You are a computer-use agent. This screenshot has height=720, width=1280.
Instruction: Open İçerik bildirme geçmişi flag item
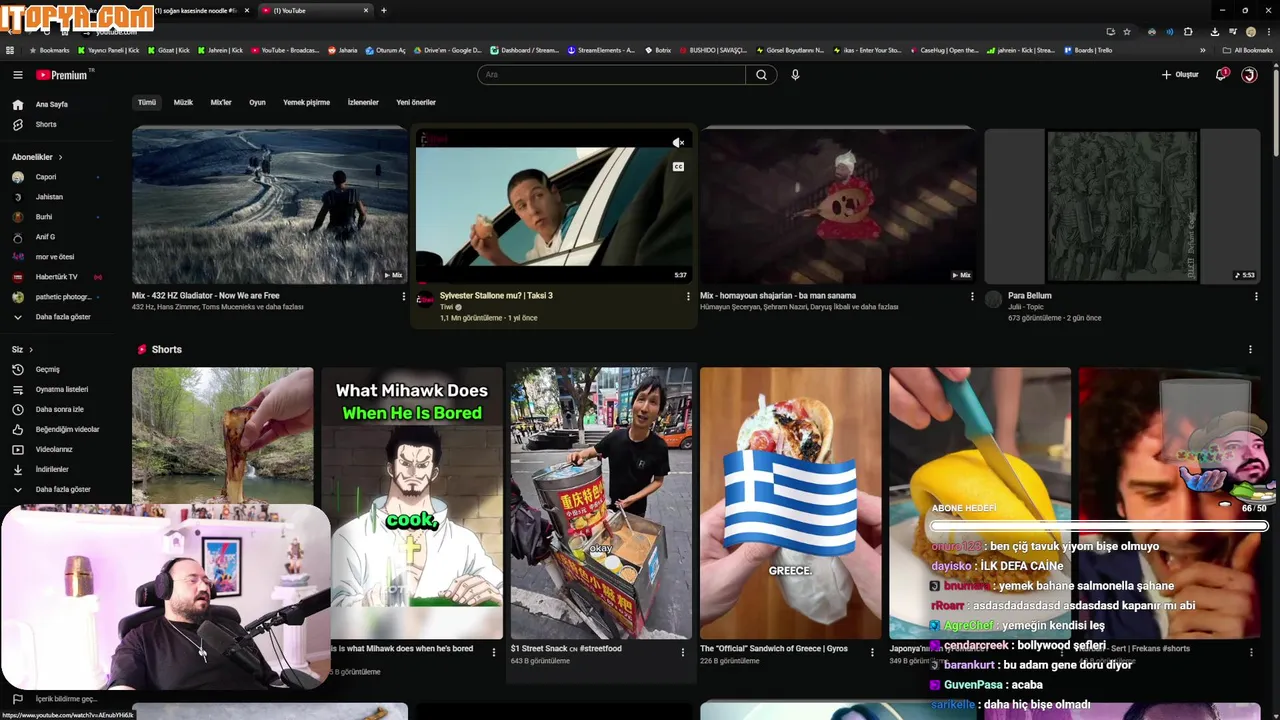[x=55, y=699]
